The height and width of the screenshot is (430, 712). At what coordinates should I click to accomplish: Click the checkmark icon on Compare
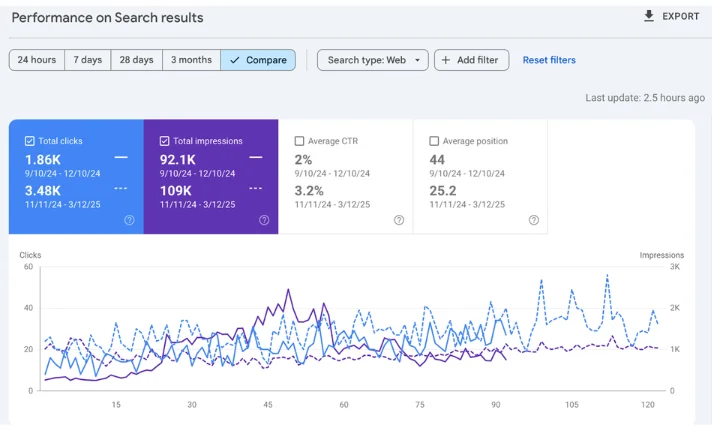[234, 60]
